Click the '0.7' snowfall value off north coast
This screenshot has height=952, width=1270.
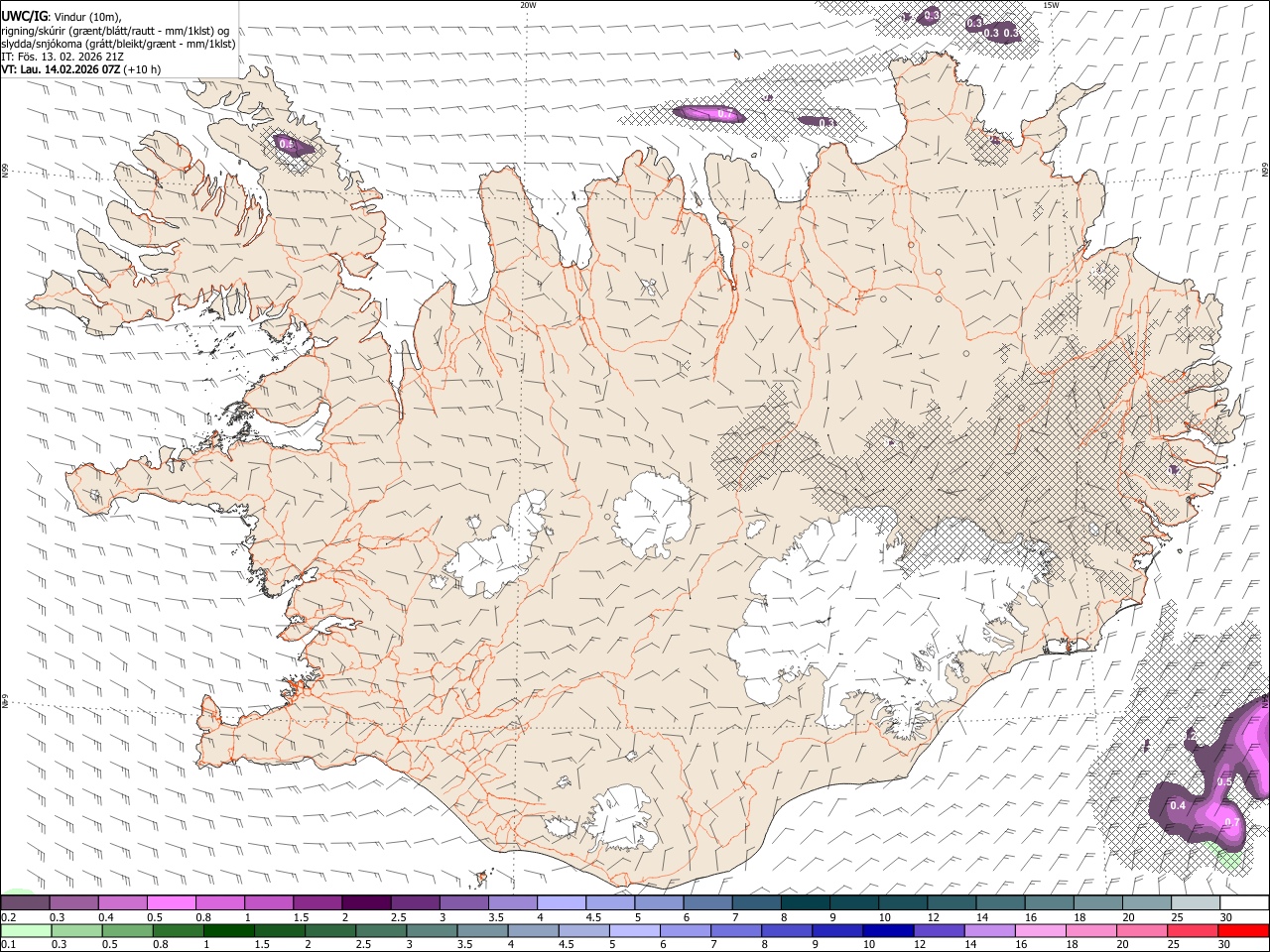click(x=725, y=114)
